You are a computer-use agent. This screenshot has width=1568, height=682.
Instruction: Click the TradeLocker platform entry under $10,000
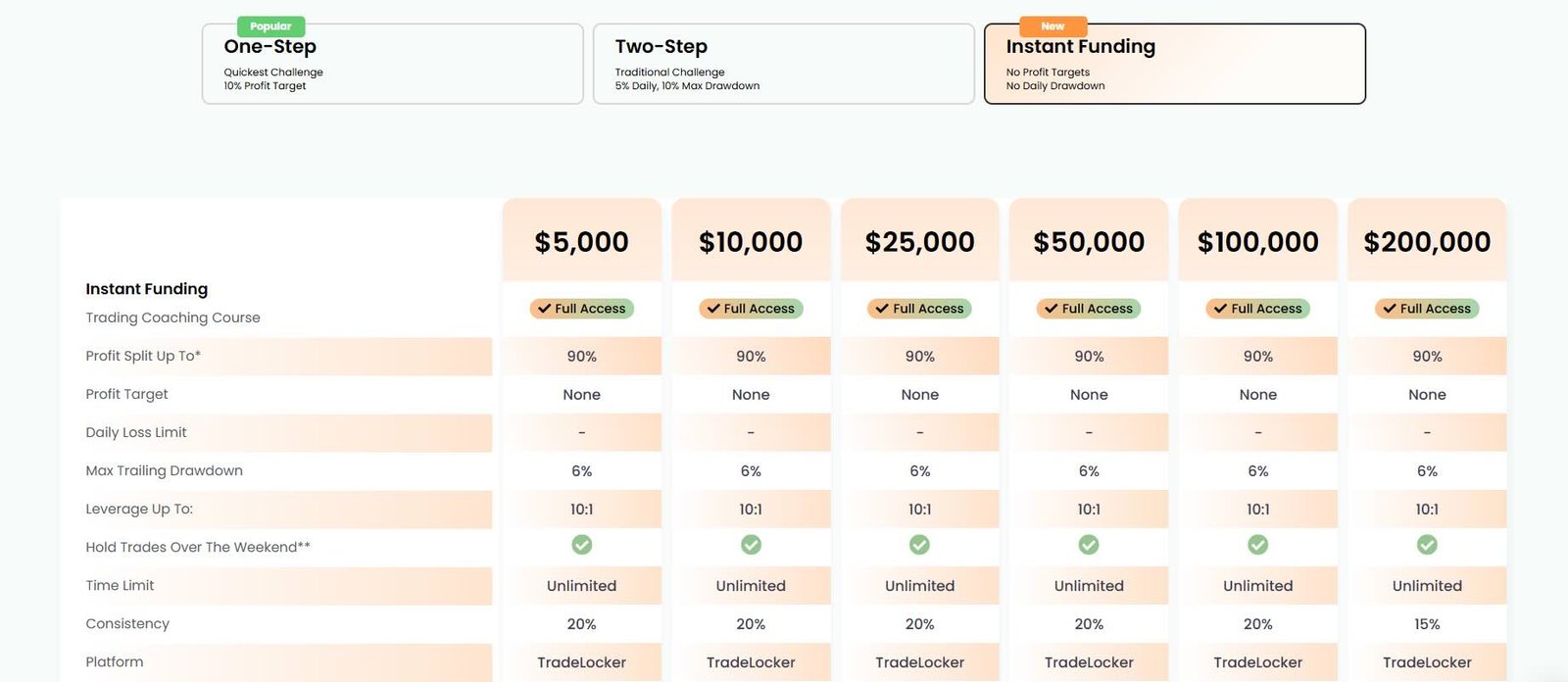(x=751, y=662)
